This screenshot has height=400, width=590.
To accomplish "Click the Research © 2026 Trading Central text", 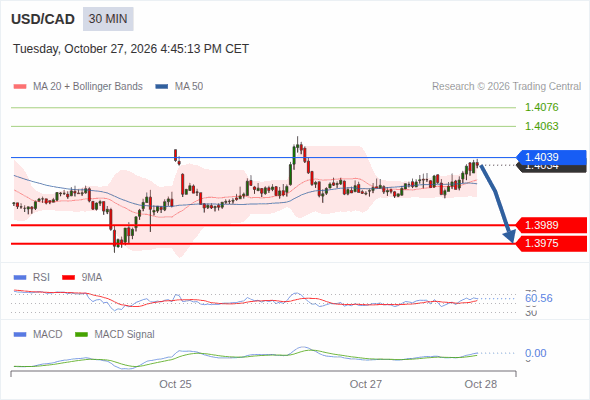I will point(506,87).
